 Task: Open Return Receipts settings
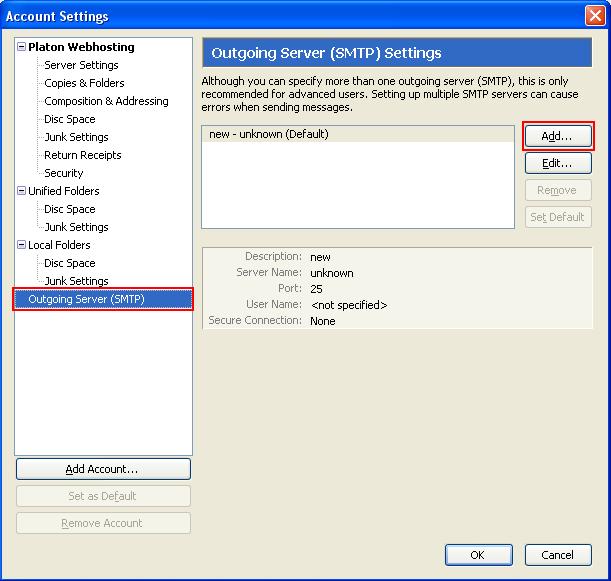[83, 155]
